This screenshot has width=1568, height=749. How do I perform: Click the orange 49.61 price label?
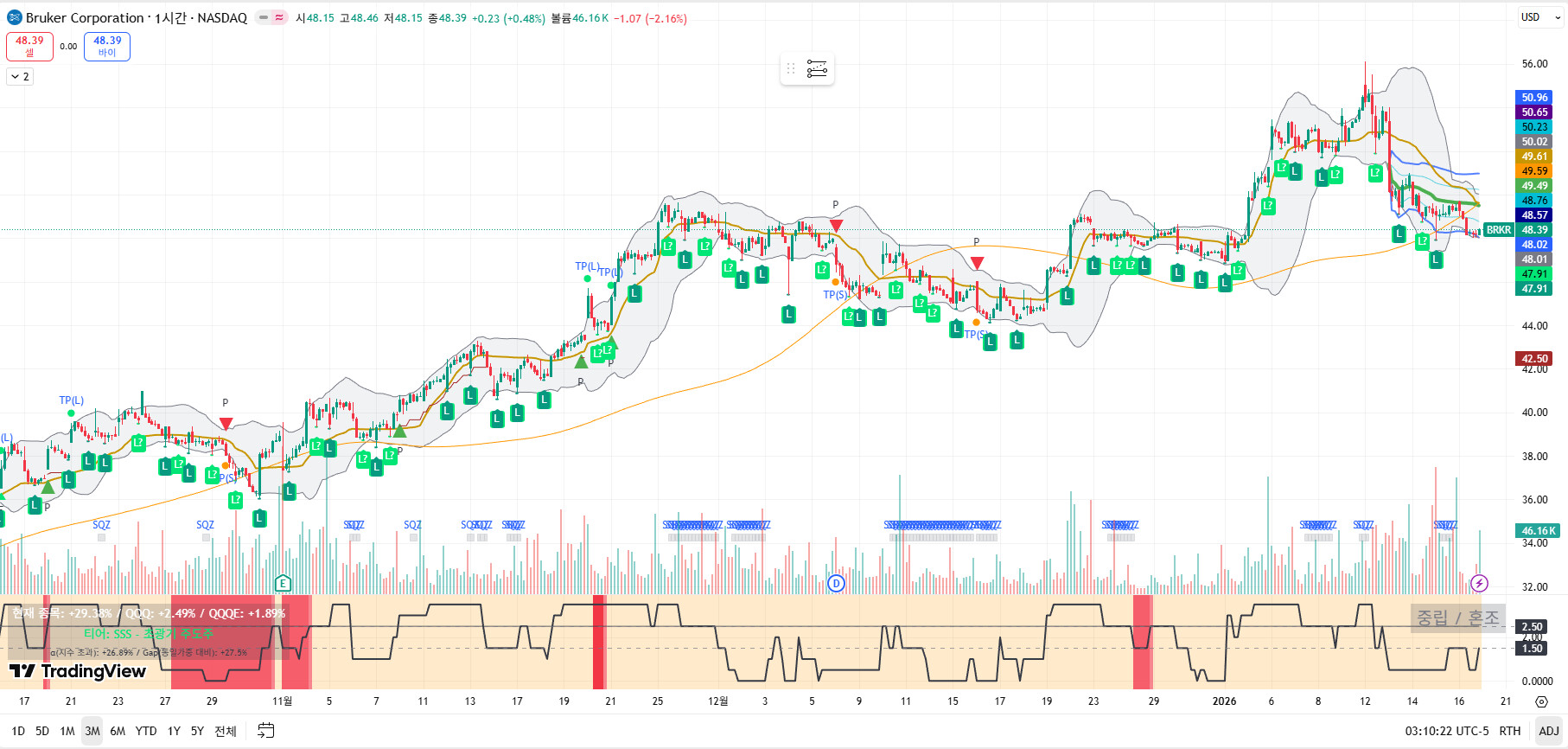tap(1534, 157)
